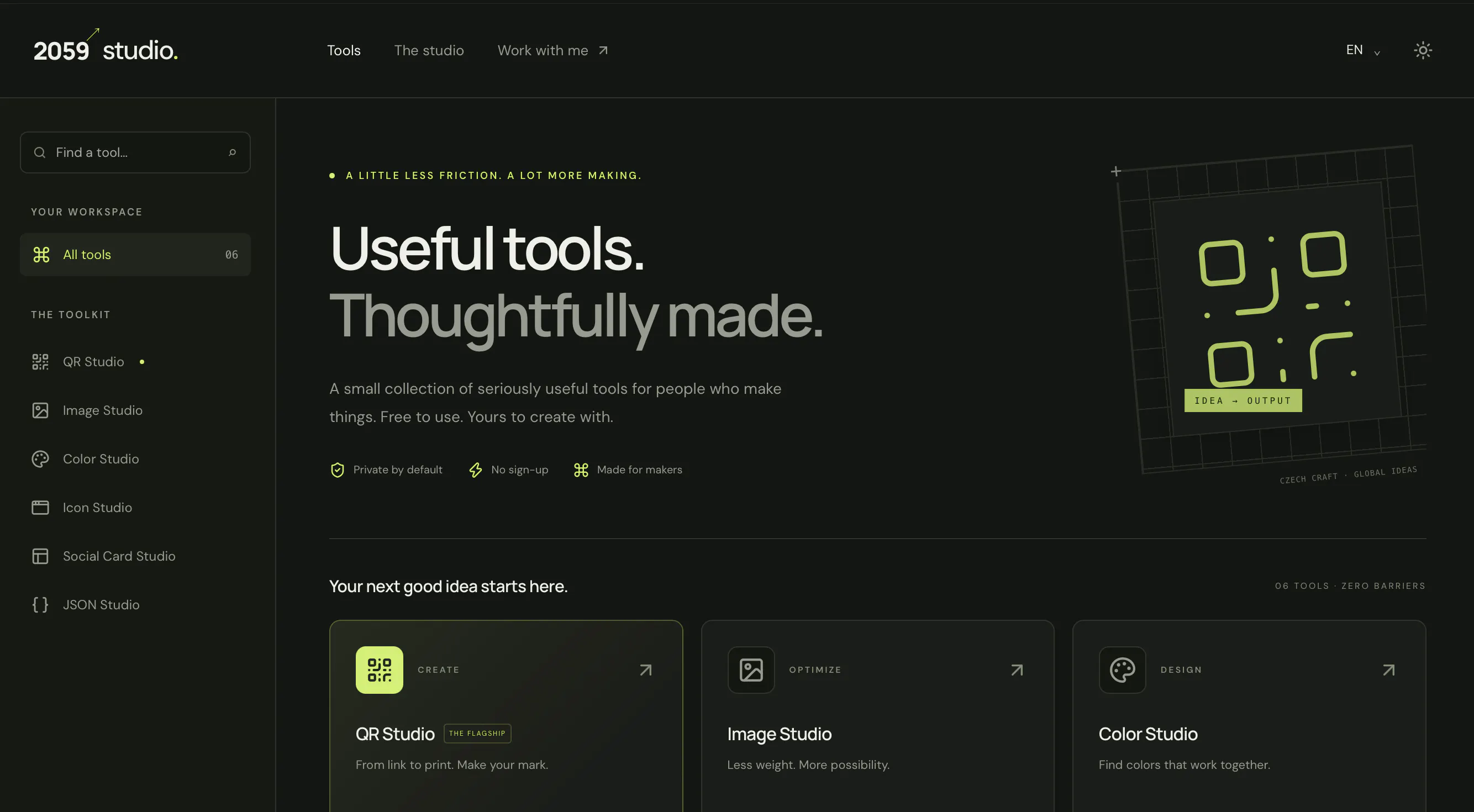Click the image icon on the Image Studio card
This screenshot has width=1474, height=812.
coord(751,670)
